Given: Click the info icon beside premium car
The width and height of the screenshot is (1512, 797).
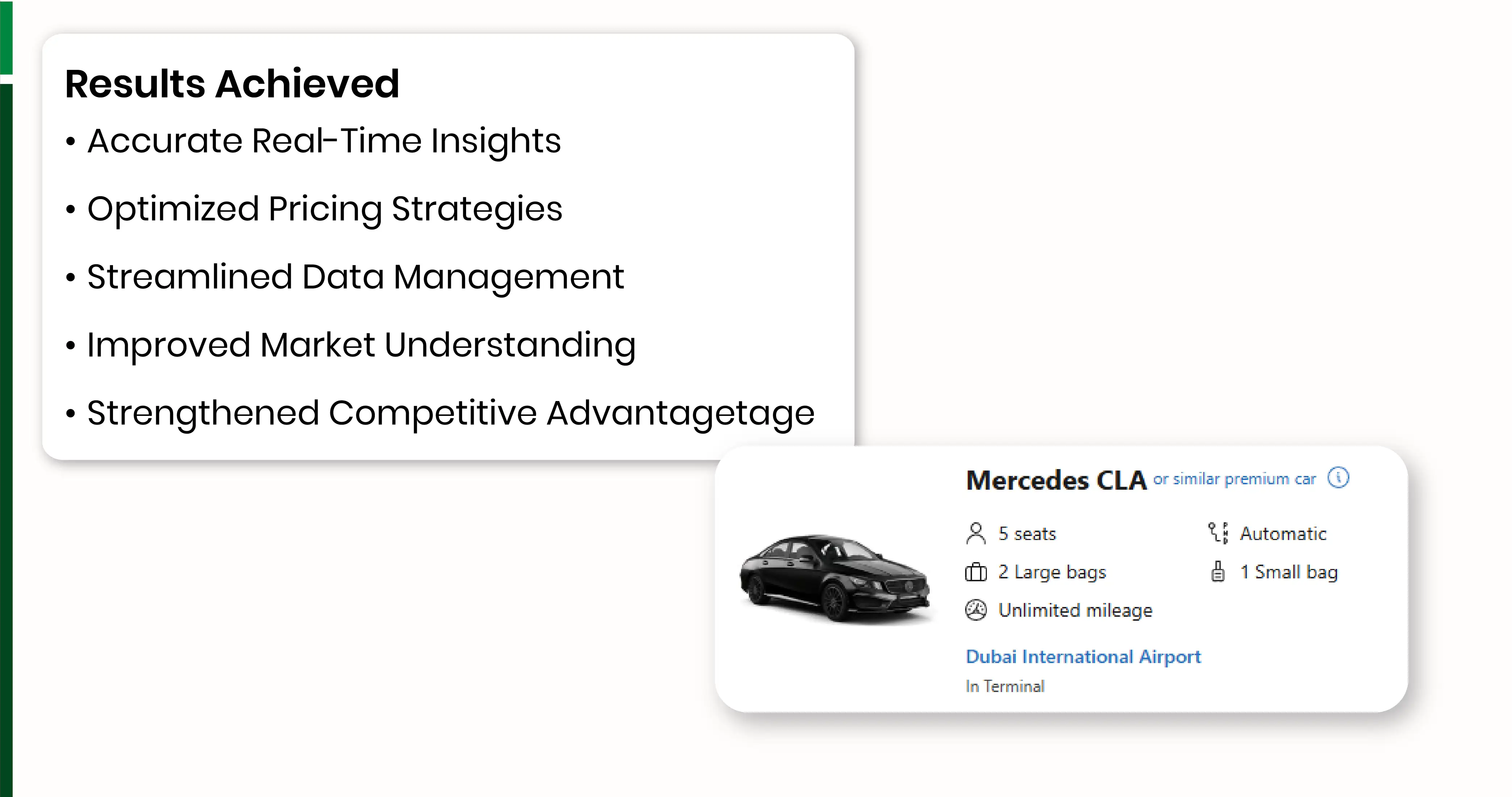Looking at the screenshot, I should [1338, 478].
